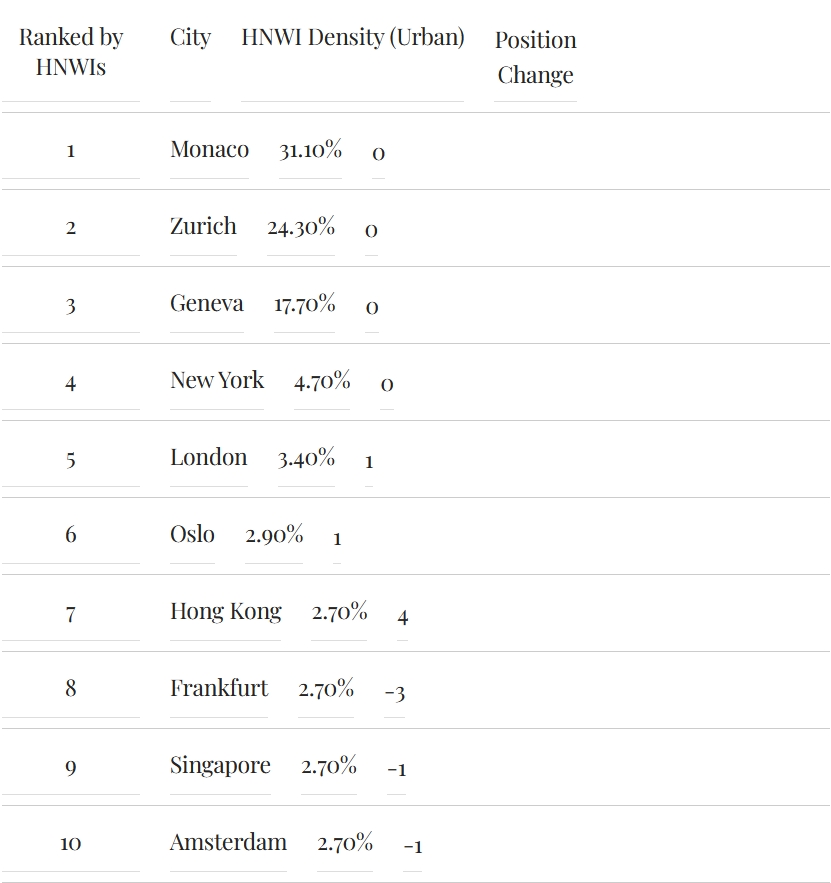Select the New York city cell
The width and height of the screenshot is (831, 883).
click(217, 381)
